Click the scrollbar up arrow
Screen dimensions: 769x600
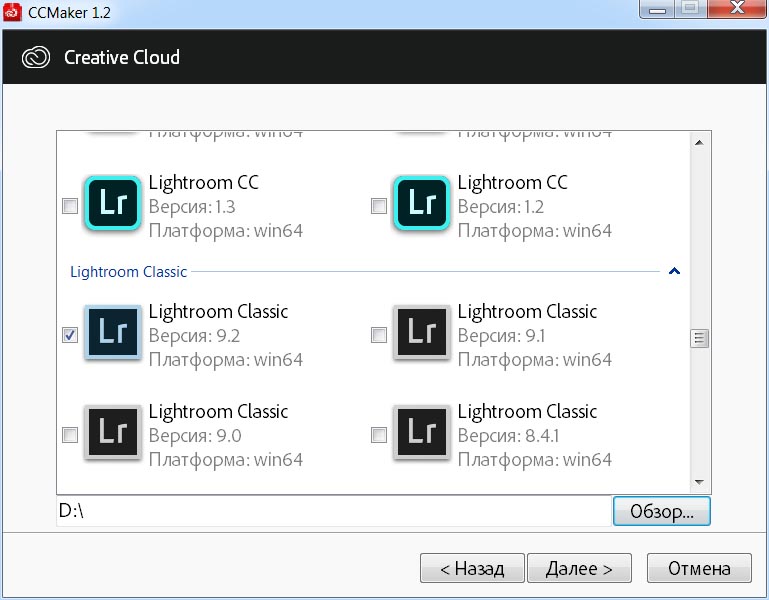[x=699, y=143]
